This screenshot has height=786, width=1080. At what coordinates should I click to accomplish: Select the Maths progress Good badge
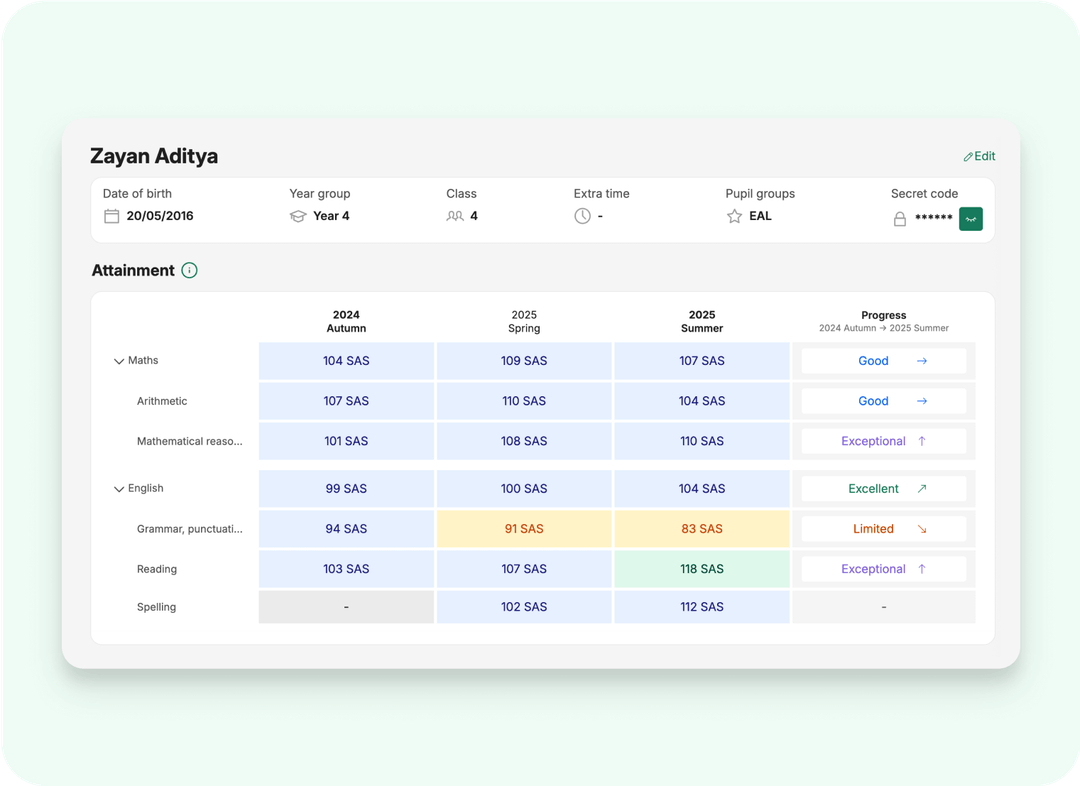[884, 361]
